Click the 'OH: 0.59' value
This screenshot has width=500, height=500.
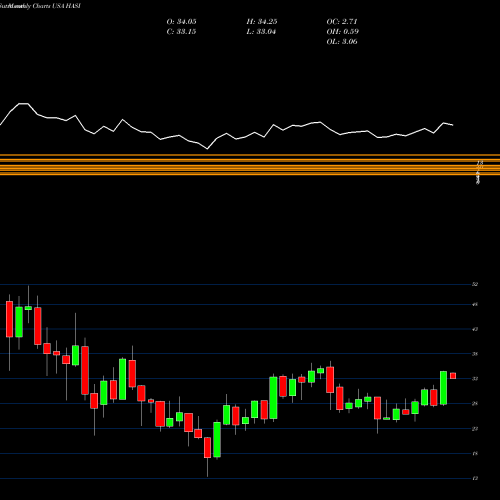point(342,32)
